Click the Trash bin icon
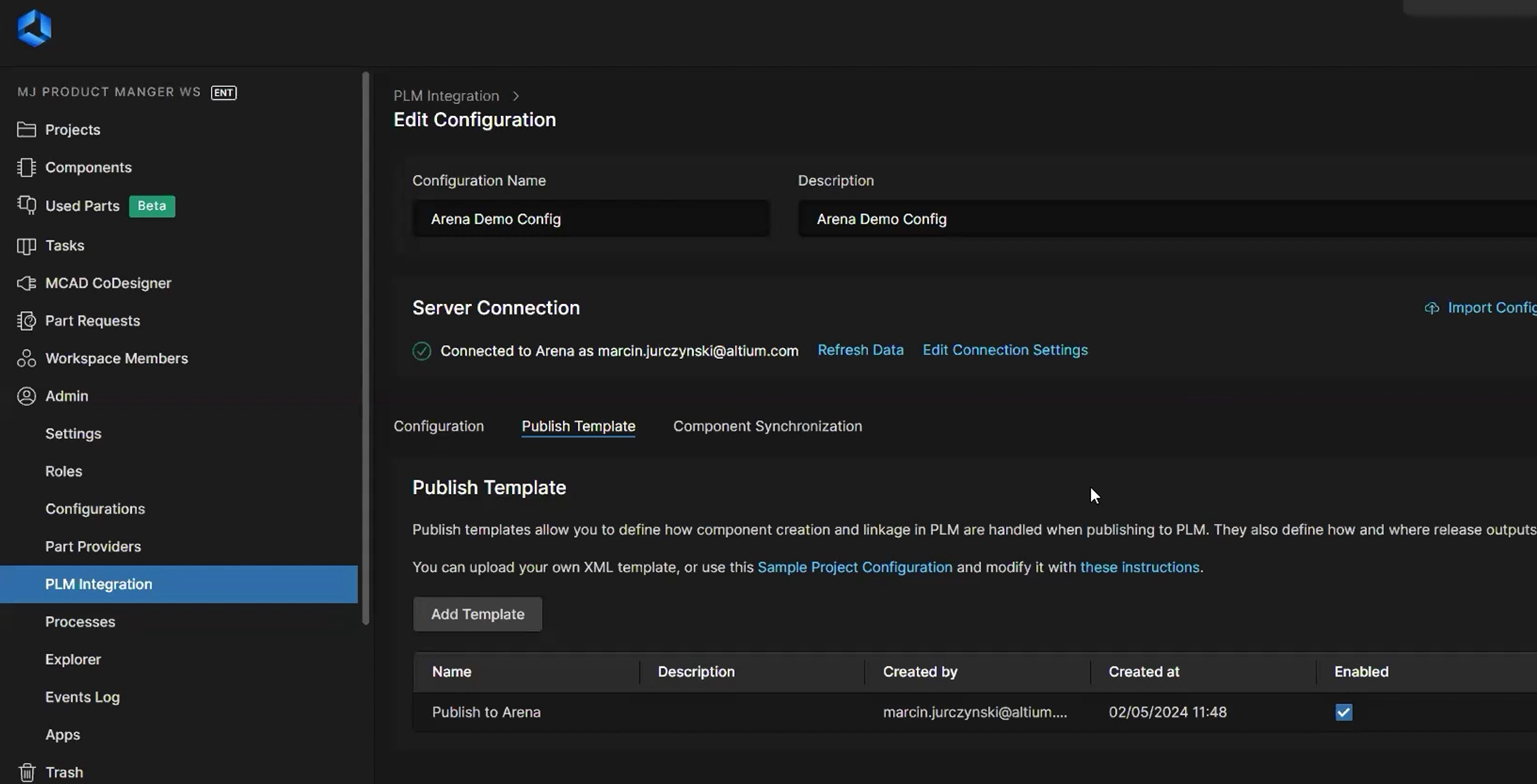Viewport: 1537px width, 784px height. 27,772
